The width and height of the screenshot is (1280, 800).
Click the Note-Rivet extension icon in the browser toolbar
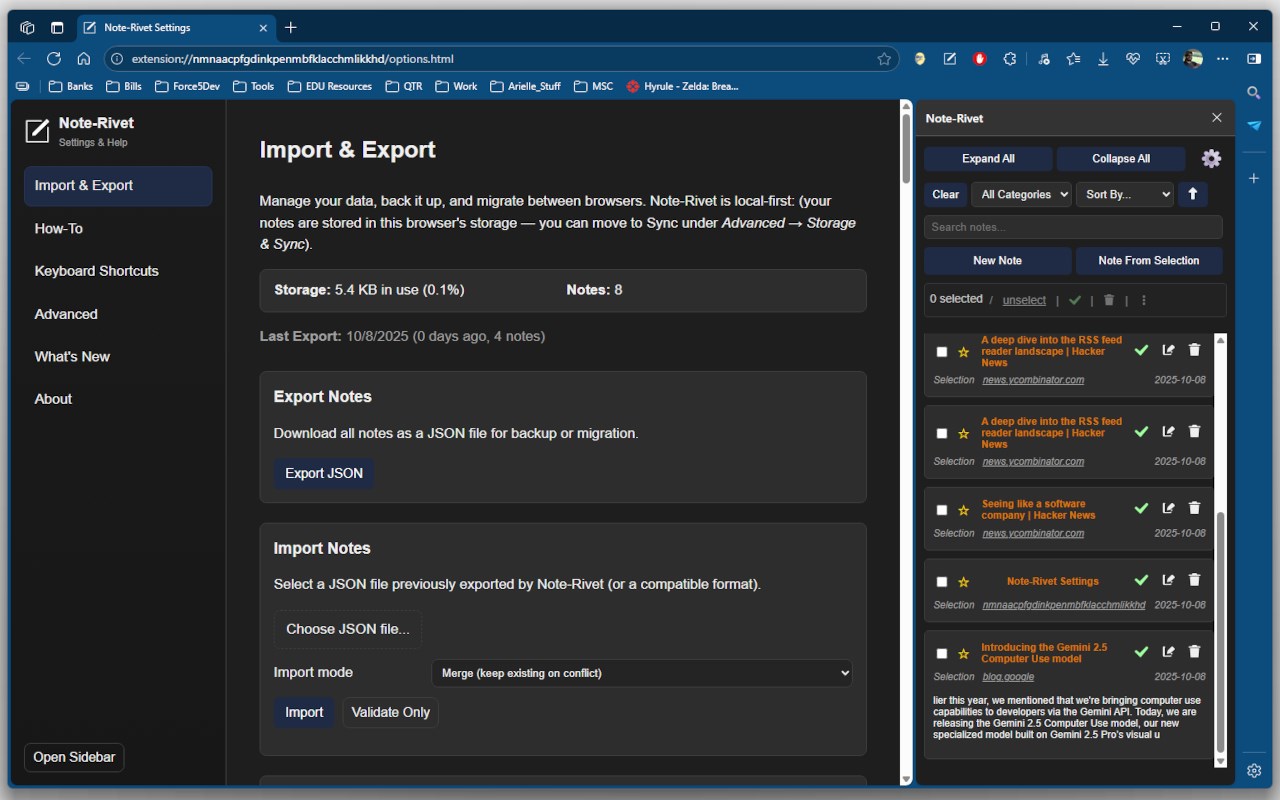pos(950,59)
